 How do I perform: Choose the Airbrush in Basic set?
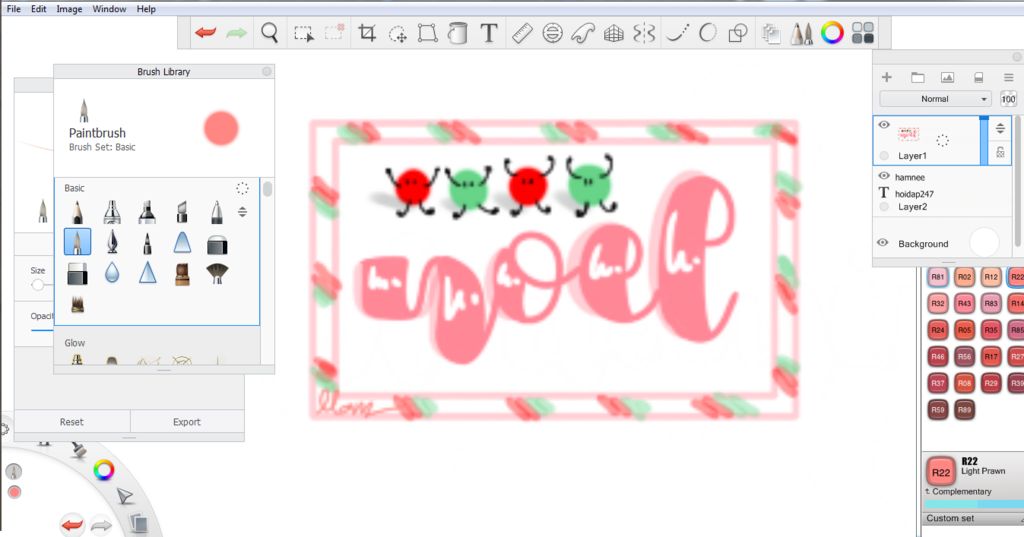click(x=112, y=212)
